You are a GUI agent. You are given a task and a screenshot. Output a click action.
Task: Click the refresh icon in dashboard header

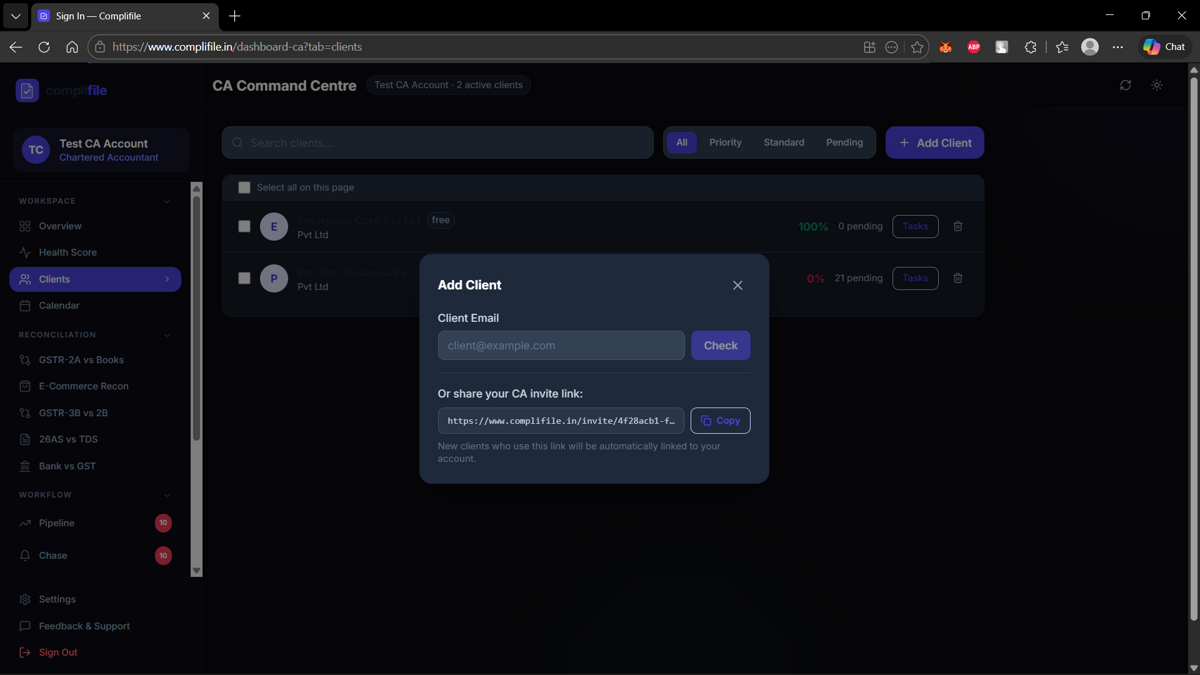[x=1125, y=85]
